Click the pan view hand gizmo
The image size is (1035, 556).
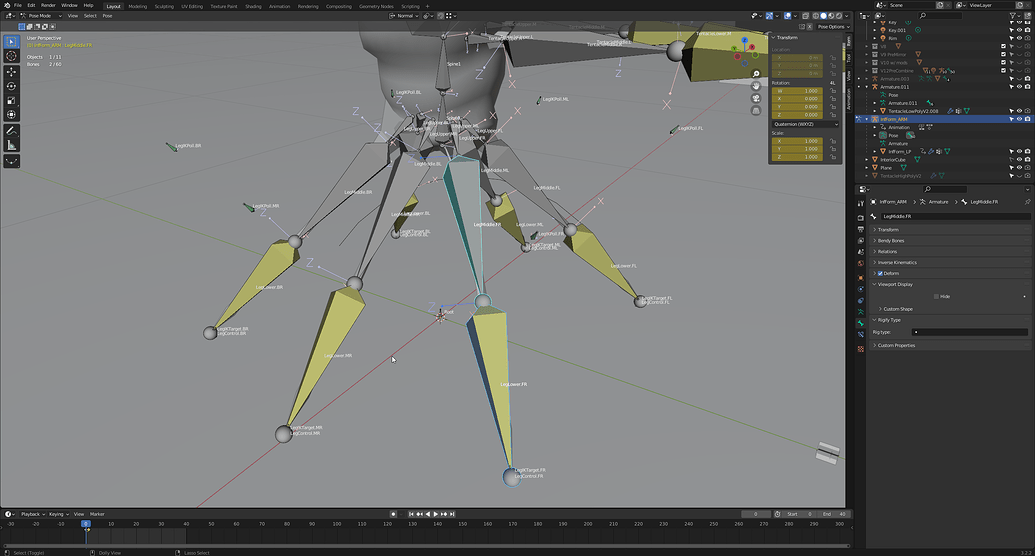[x=756, y=86]
